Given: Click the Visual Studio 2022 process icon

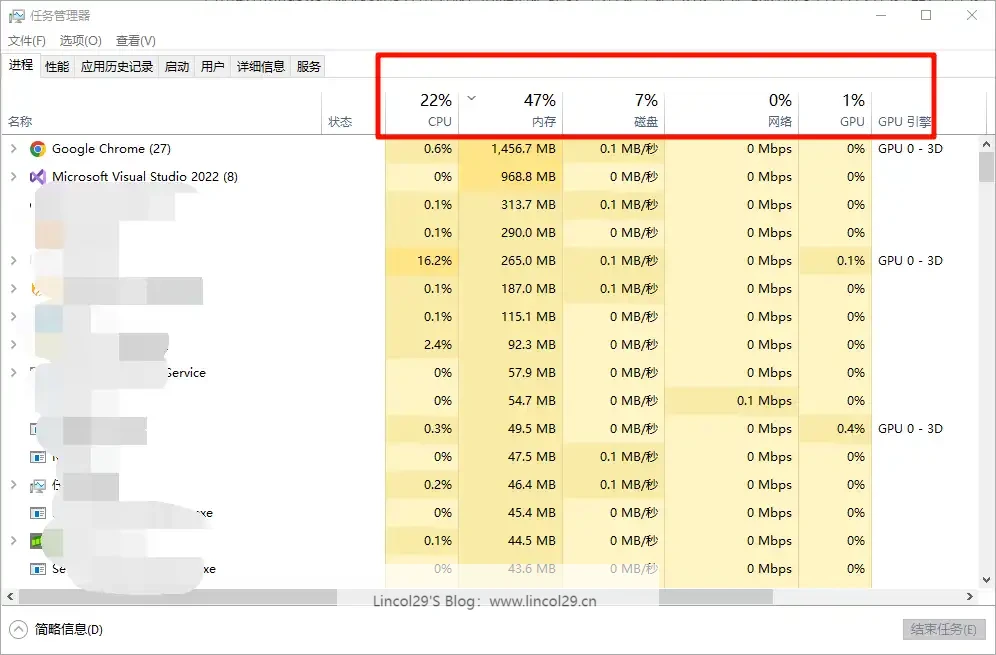Looking at the screenshot, I should [38, 177].
